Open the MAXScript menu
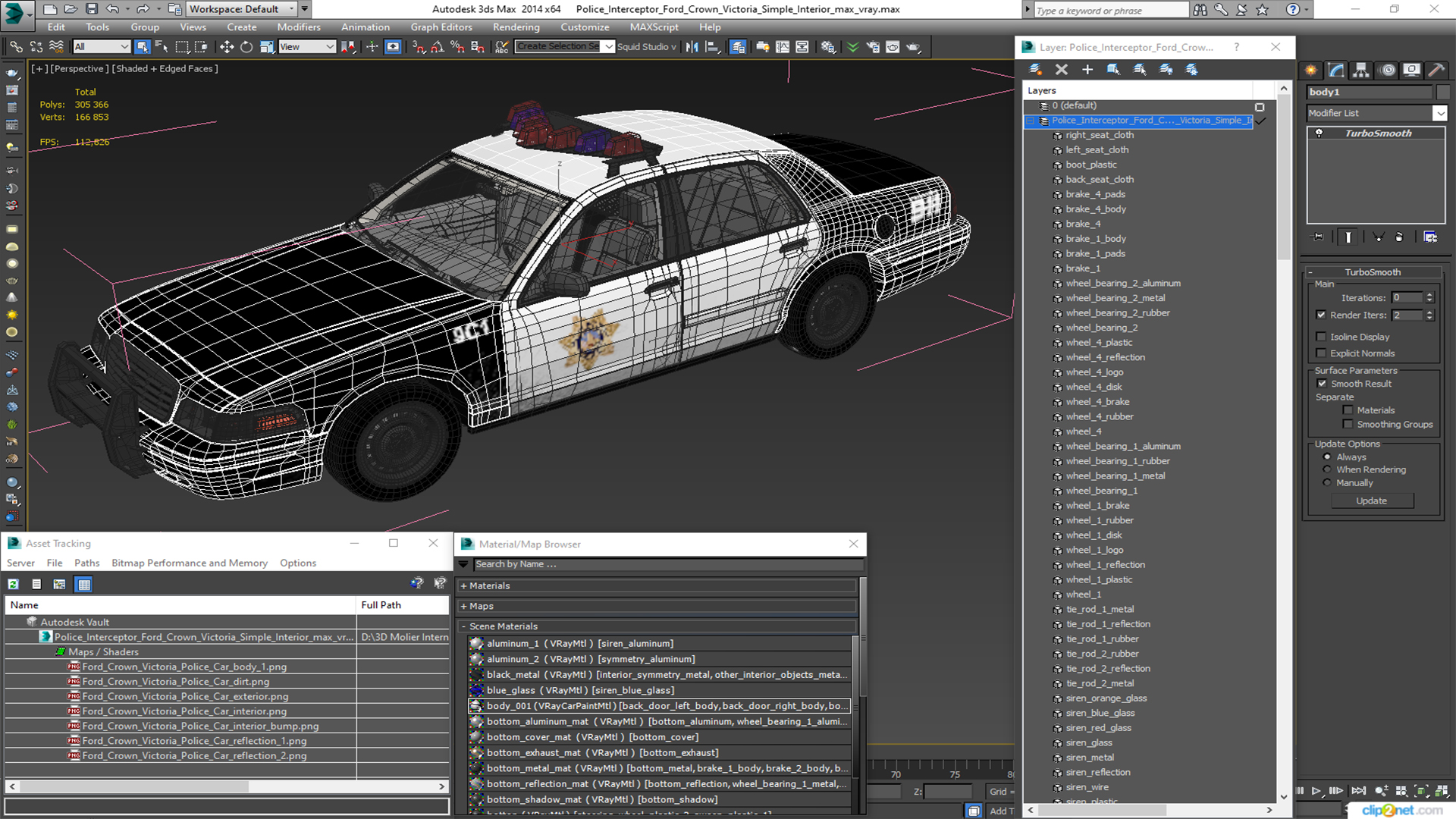 point(654,27)
